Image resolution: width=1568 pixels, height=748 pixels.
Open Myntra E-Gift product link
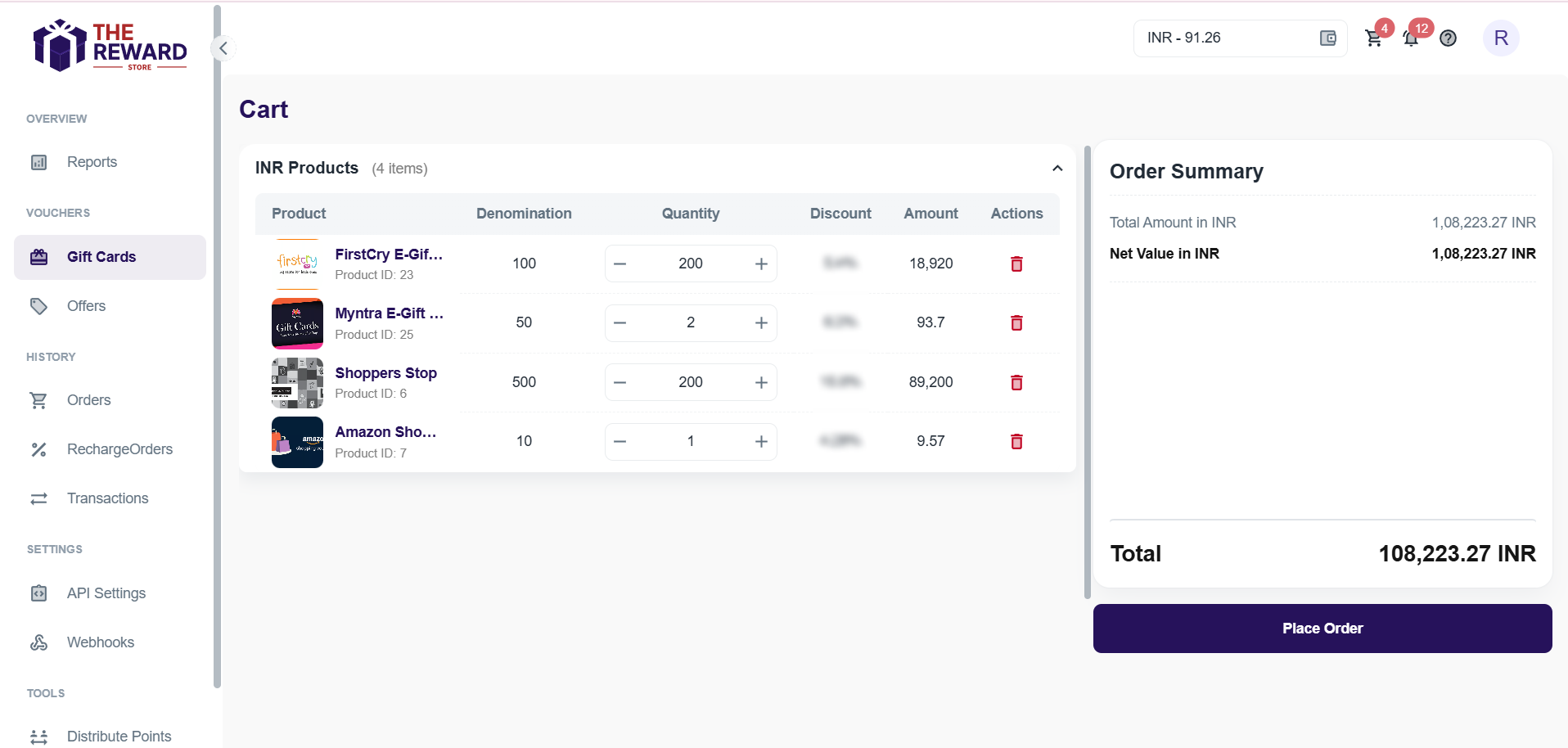click(389, 313)
